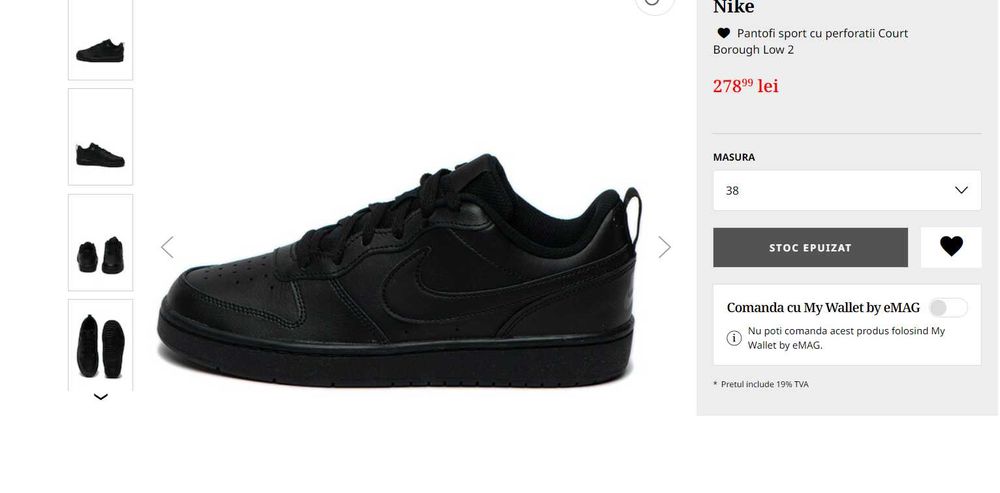
Task: Click the chevron arrow in size selector
Action: (x=961, y=190)
